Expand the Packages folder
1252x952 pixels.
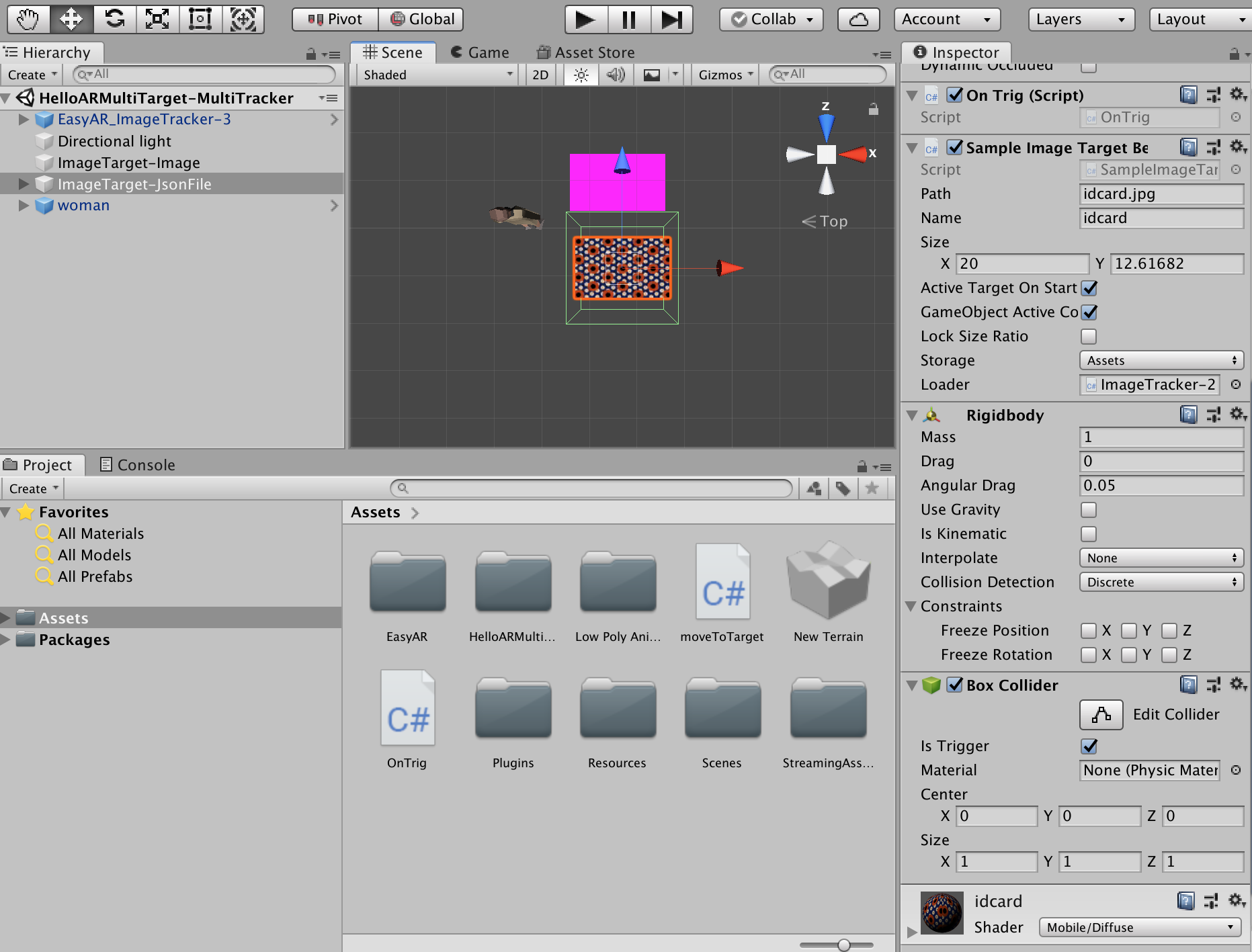(5, 640)
